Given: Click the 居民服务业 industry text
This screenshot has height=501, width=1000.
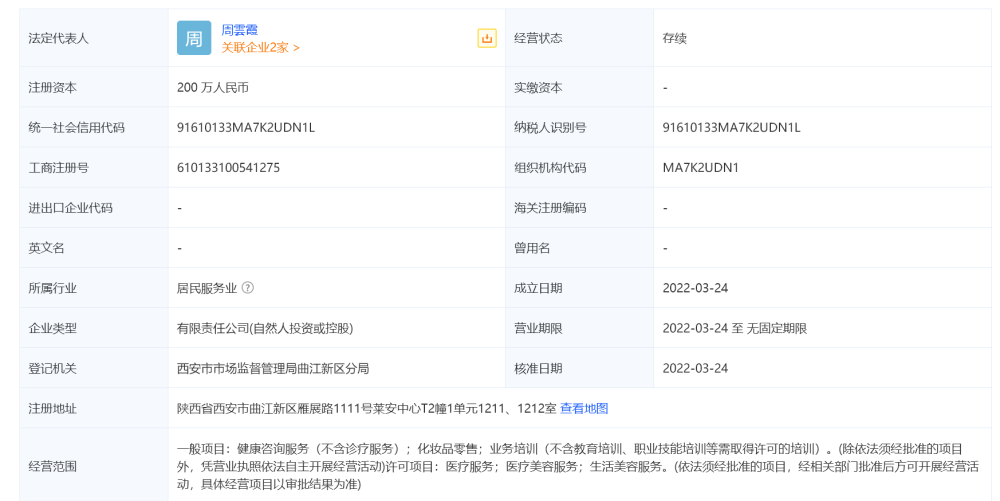Looking at the screenshot, I should [207, 288].
